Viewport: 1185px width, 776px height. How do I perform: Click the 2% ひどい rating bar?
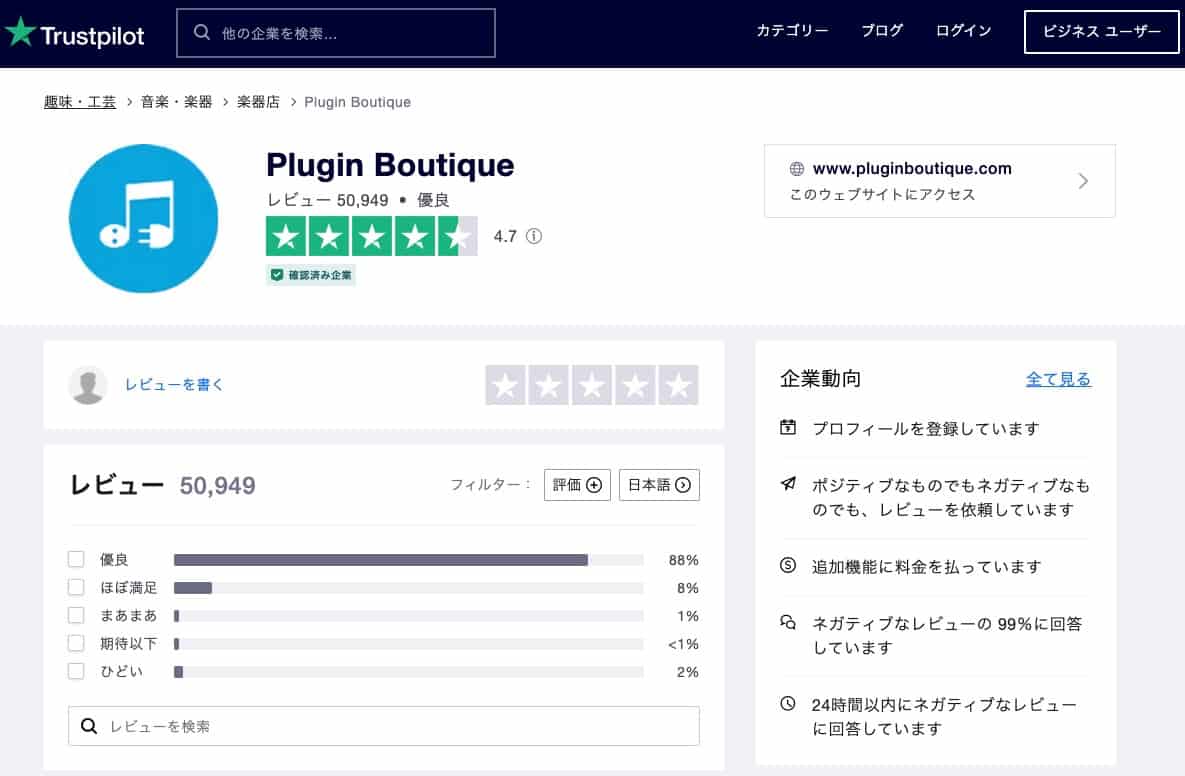(409, 672)
